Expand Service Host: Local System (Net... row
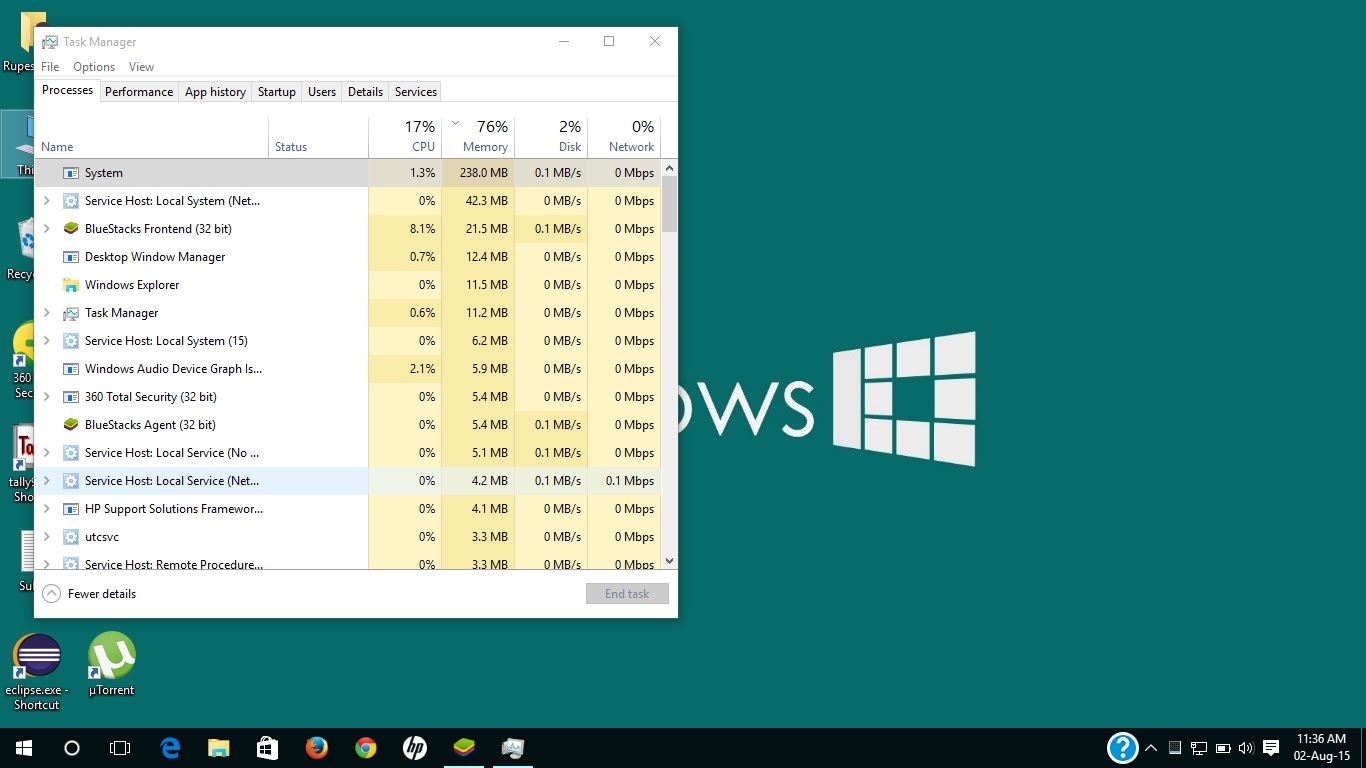The height and width of the screenshot is (768, 1366). 46,201
